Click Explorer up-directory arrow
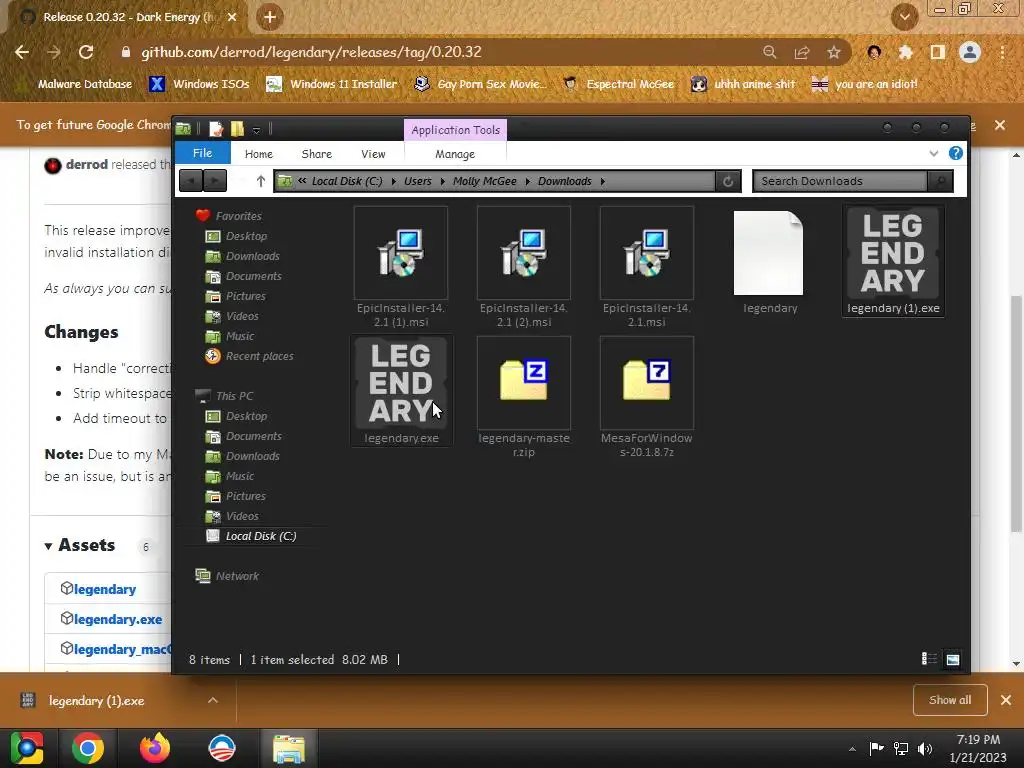 pyautogui.click(x=261, y=181)
